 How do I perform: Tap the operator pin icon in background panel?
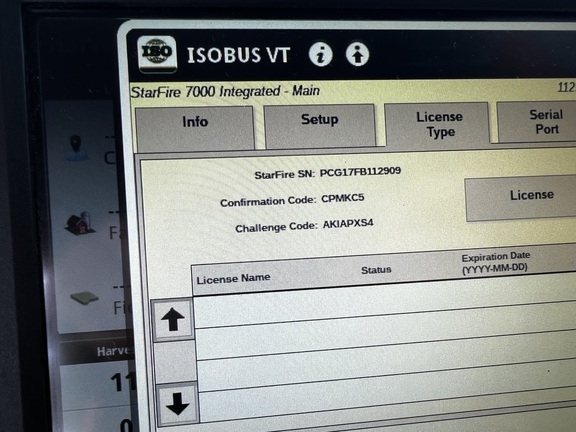[76, 148]
